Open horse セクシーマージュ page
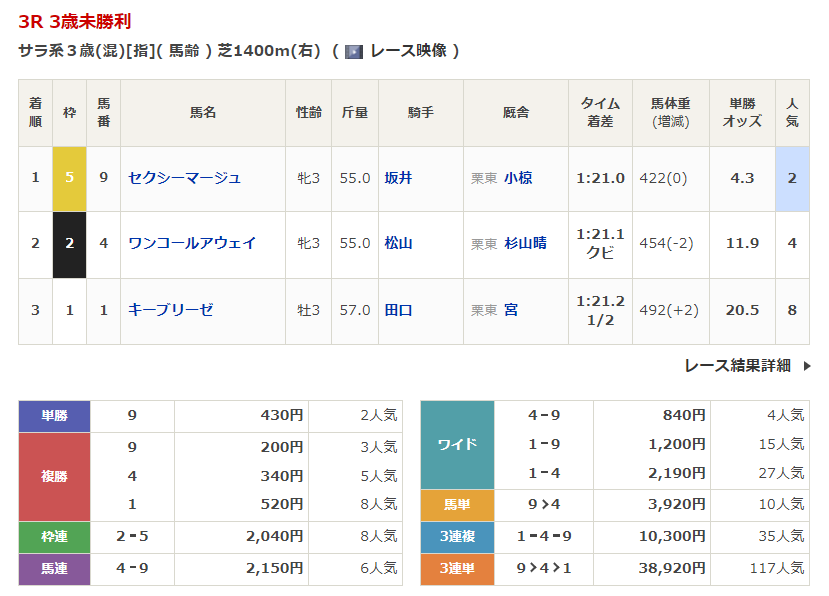Screen dimensions: 829x596 pyautogui.click(x=185, y=178)
